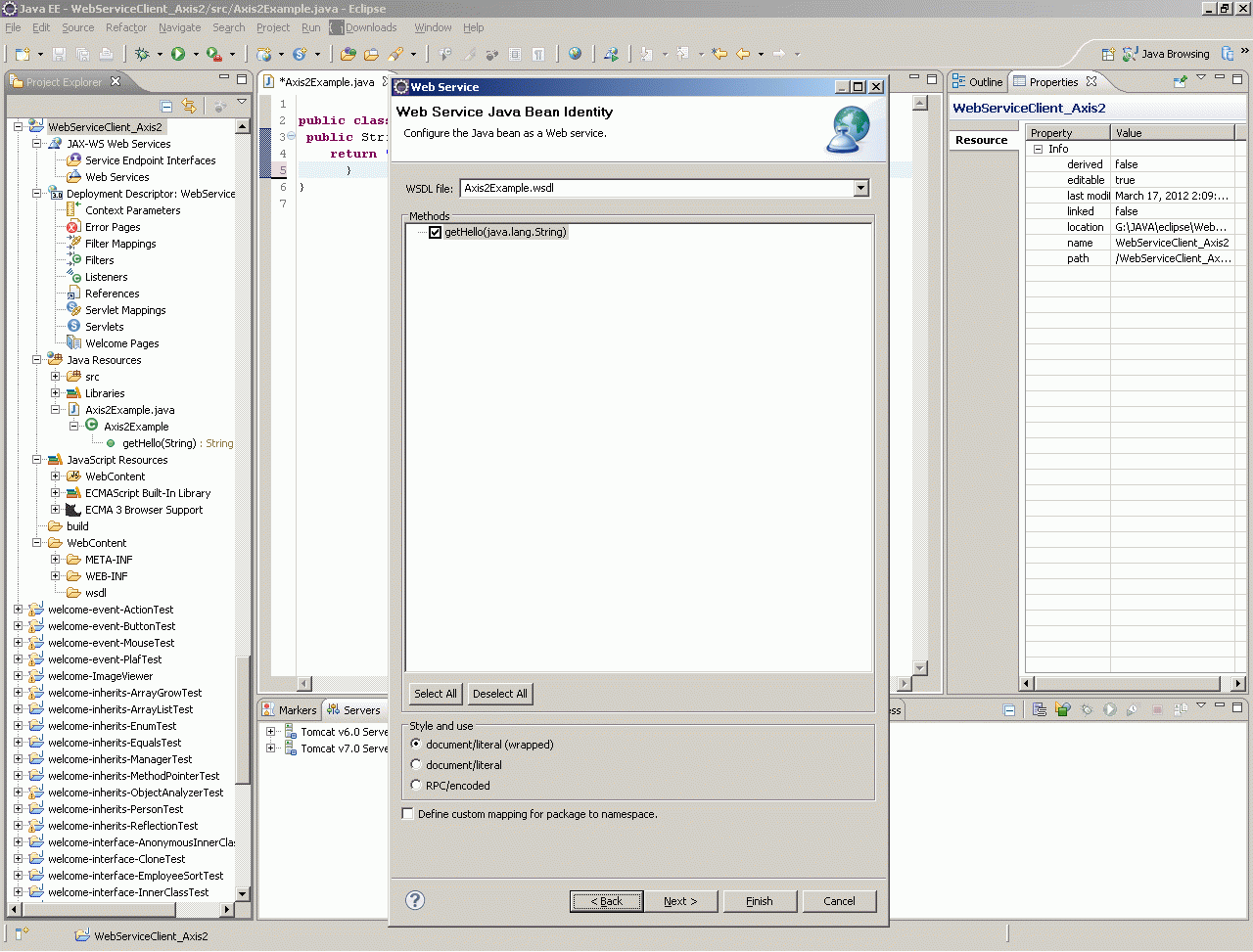Open the Navigate menu

[x=180, y=27]
